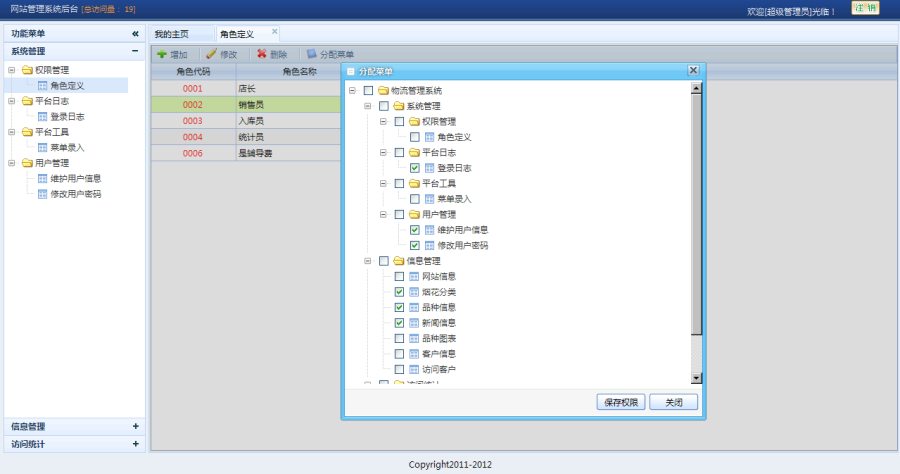The image size is (900, 474).
Task: Click the dialog scrollbar thumb
Action: (x=696, y=214)
